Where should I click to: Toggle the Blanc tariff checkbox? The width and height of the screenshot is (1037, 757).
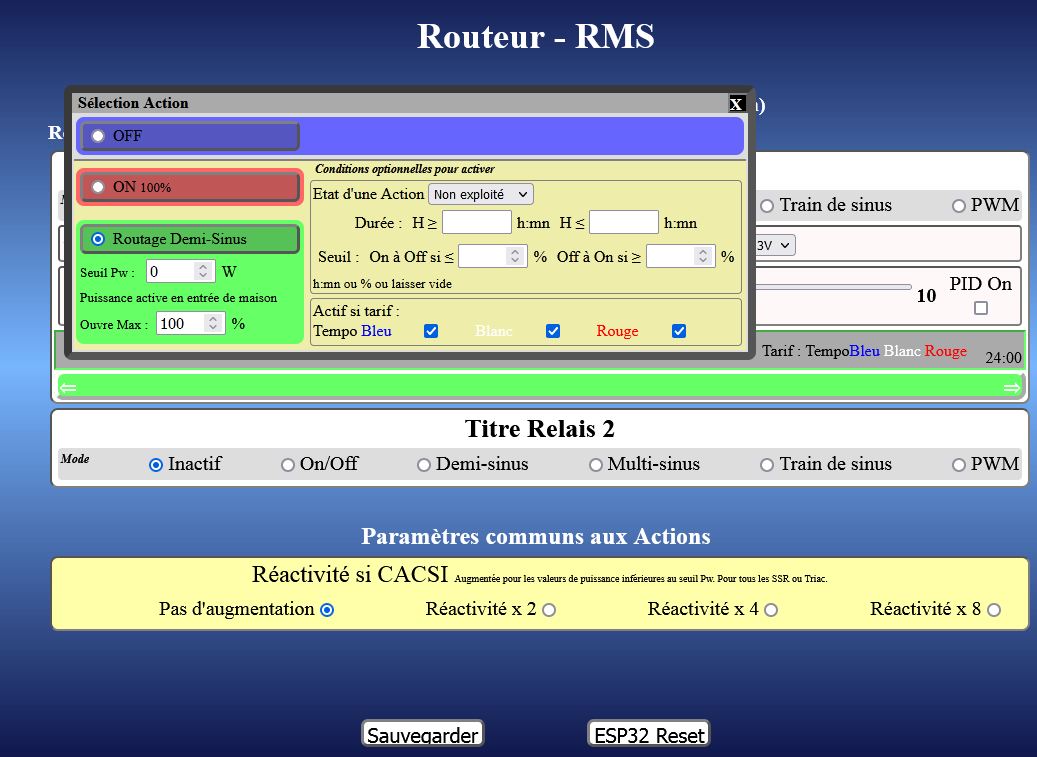pos(553,331)
